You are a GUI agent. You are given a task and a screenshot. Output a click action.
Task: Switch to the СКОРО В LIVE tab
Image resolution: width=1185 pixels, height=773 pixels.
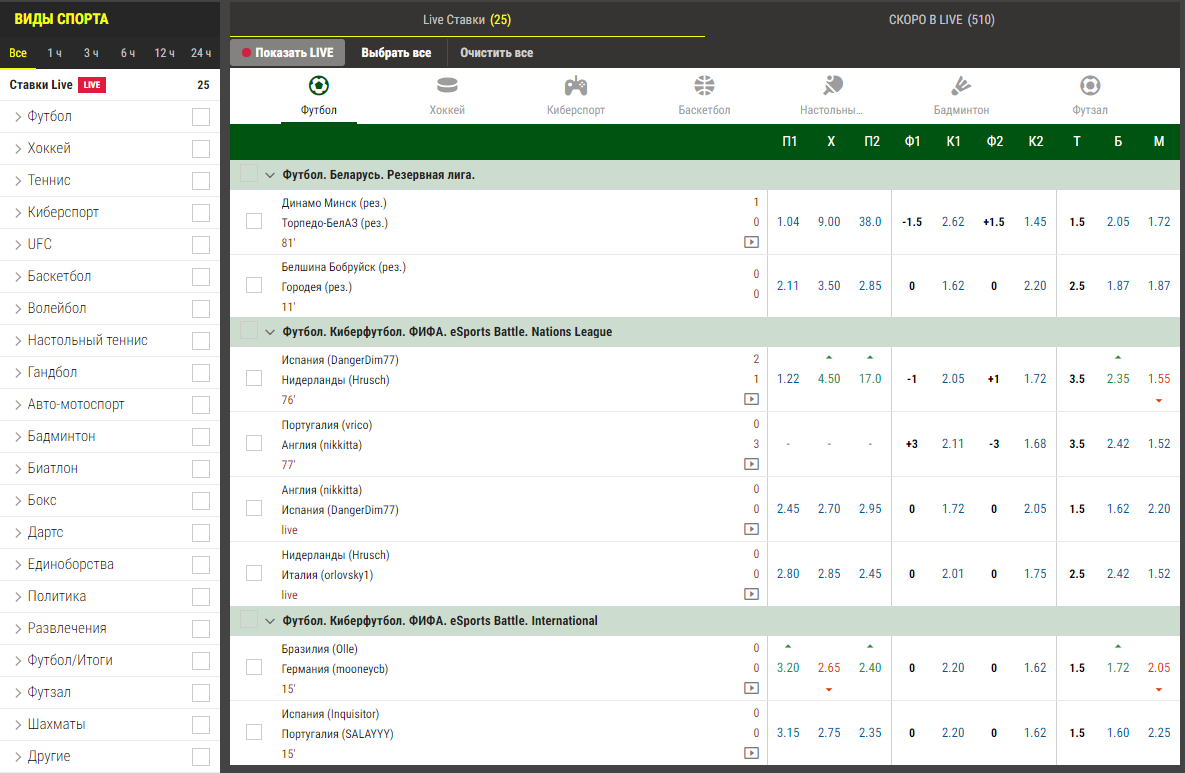click(x=941, y=20)
